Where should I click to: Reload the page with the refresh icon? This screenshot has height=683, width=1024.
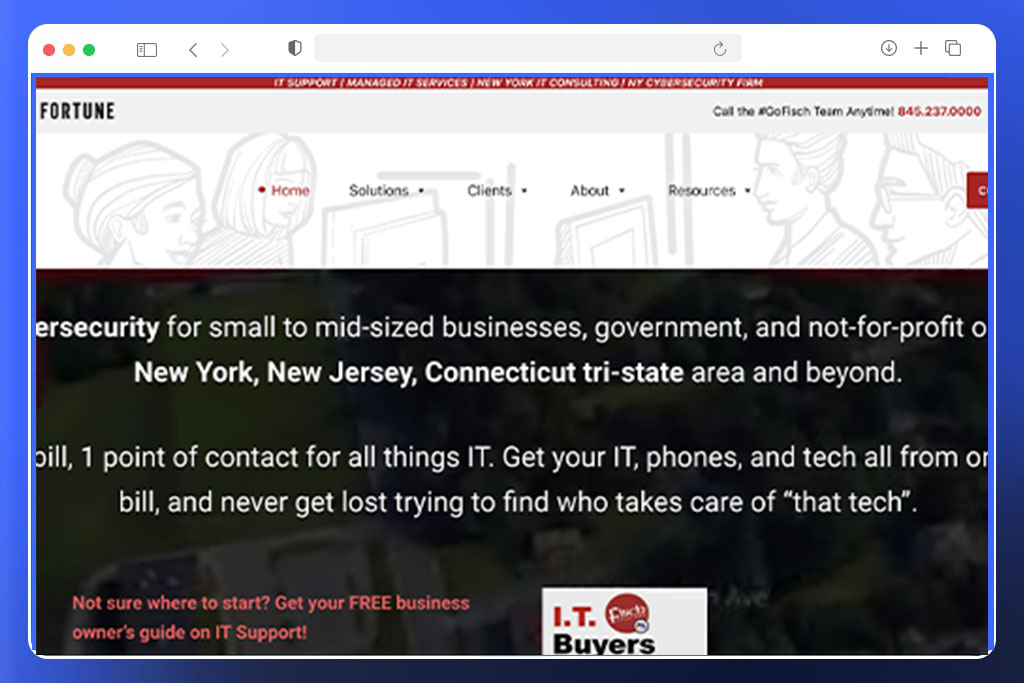pos(719,48)
